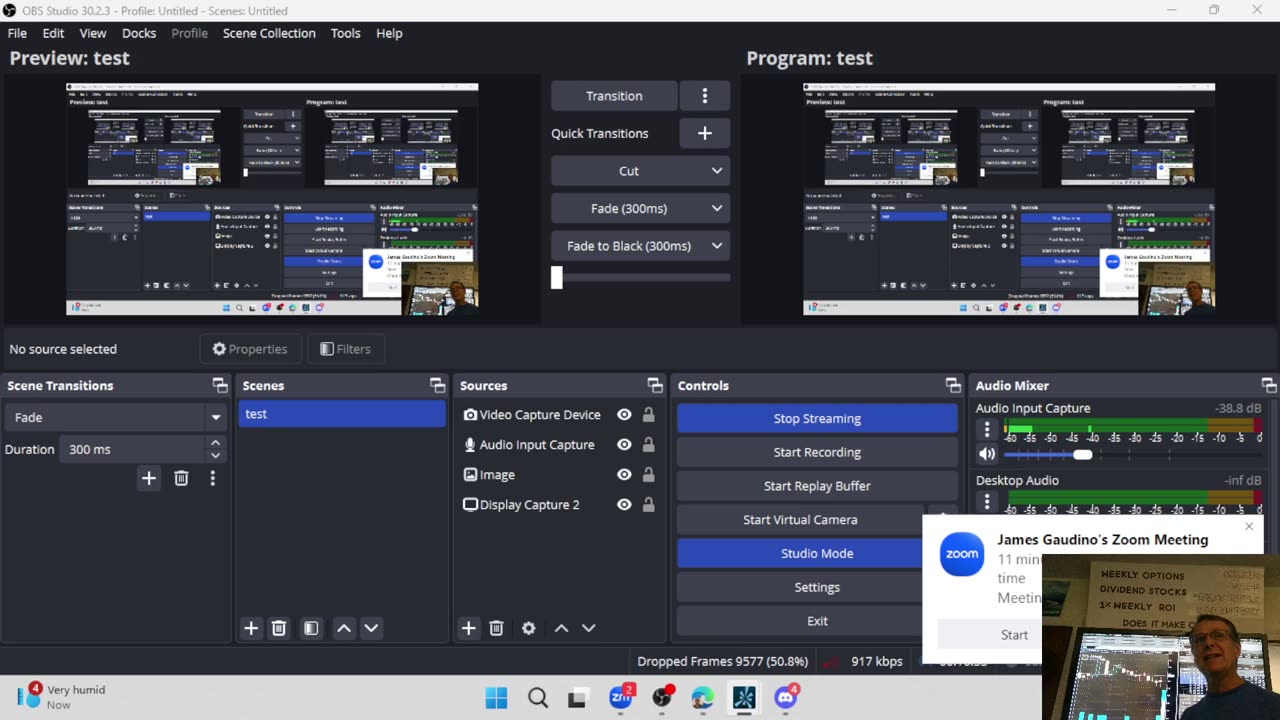Viewport: 1280px width, 720px height.
Task: Hide the Audio Input Capture source
Action: click(624, 445)
